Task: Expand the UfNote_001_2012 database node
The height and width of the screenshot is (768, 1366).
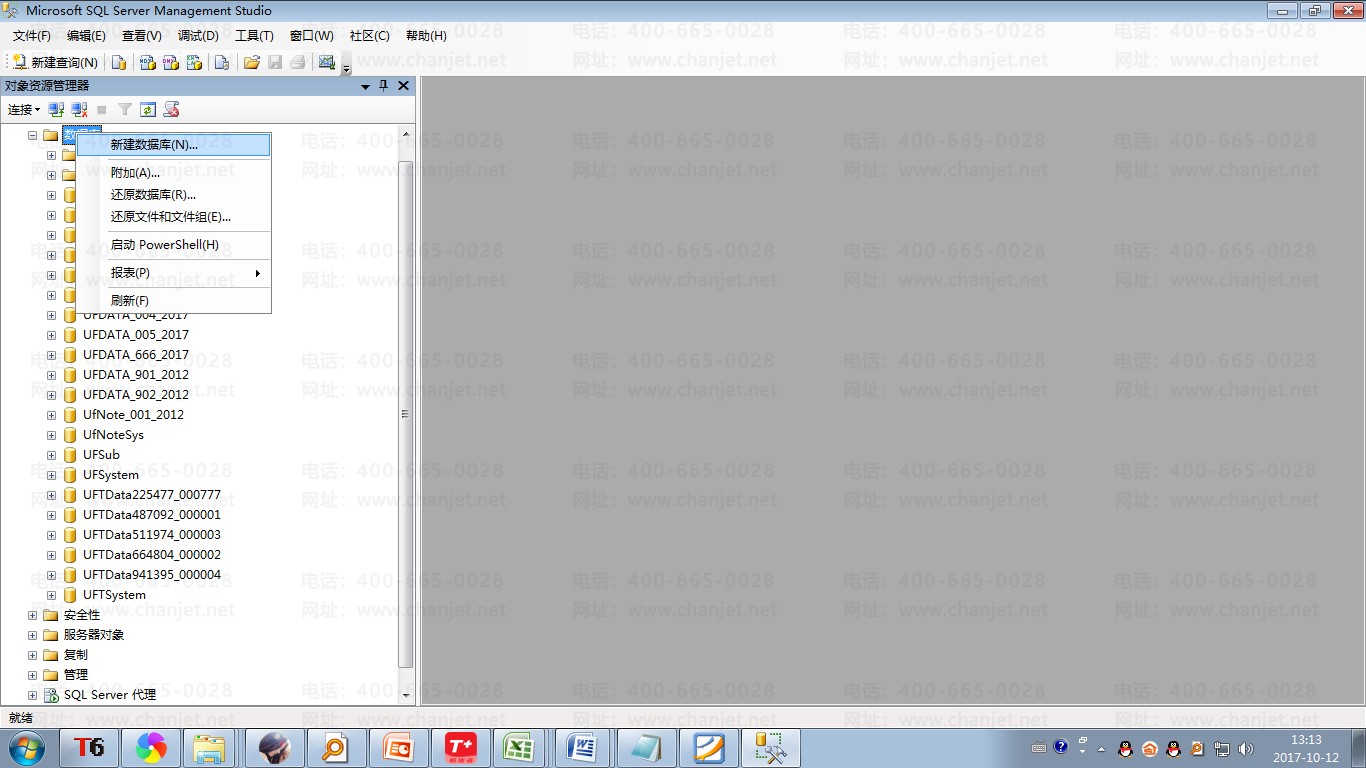Action: [x=52, y=415]
